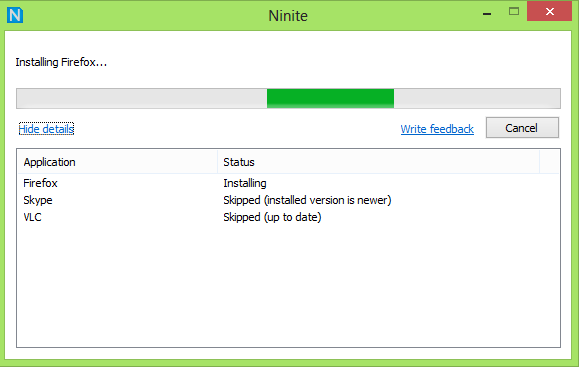Click the blank header column after Status
The width and height of the screenshot is (579, 367).
[549, 162]
